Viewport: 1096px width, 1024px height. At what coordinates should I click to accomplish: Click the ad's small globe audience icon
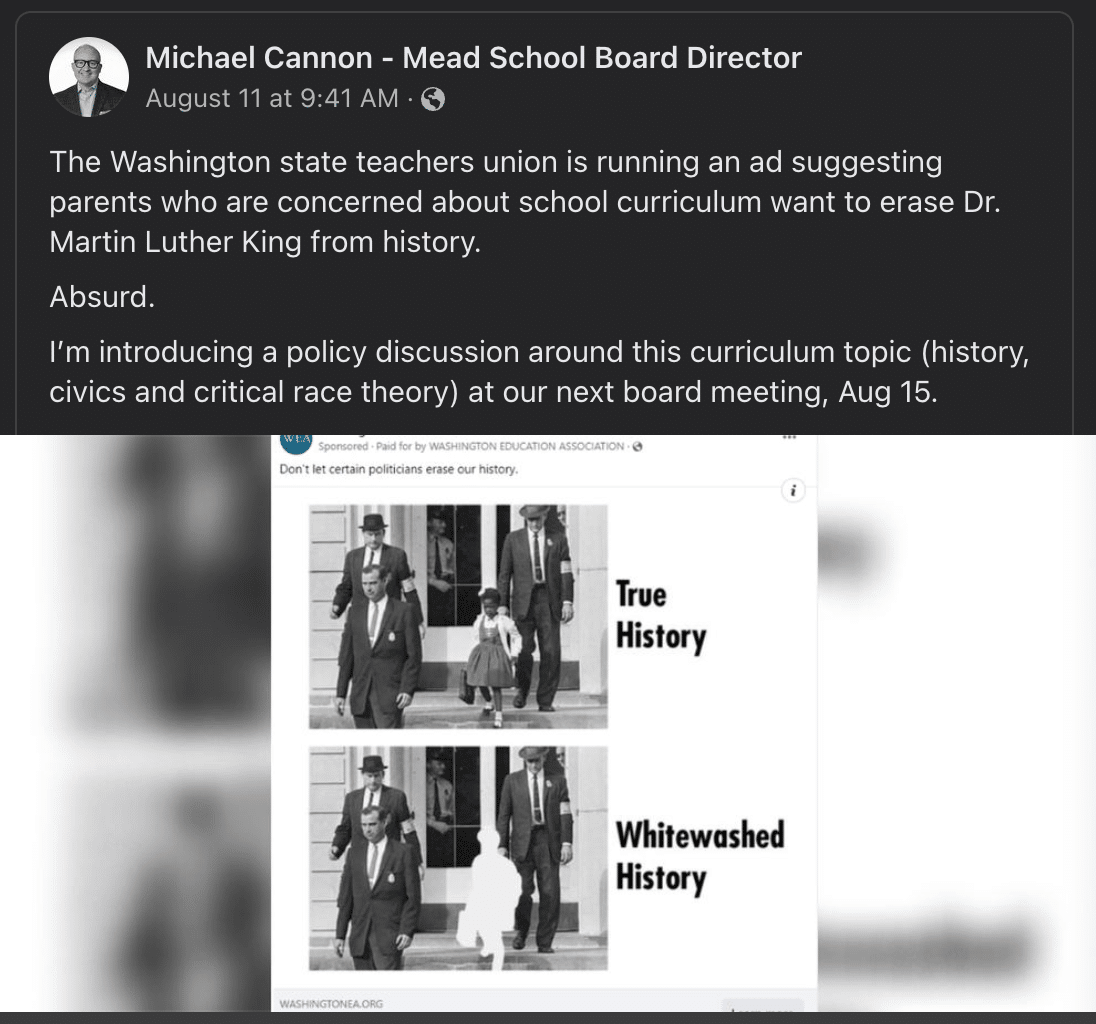(x=637, y=447)
